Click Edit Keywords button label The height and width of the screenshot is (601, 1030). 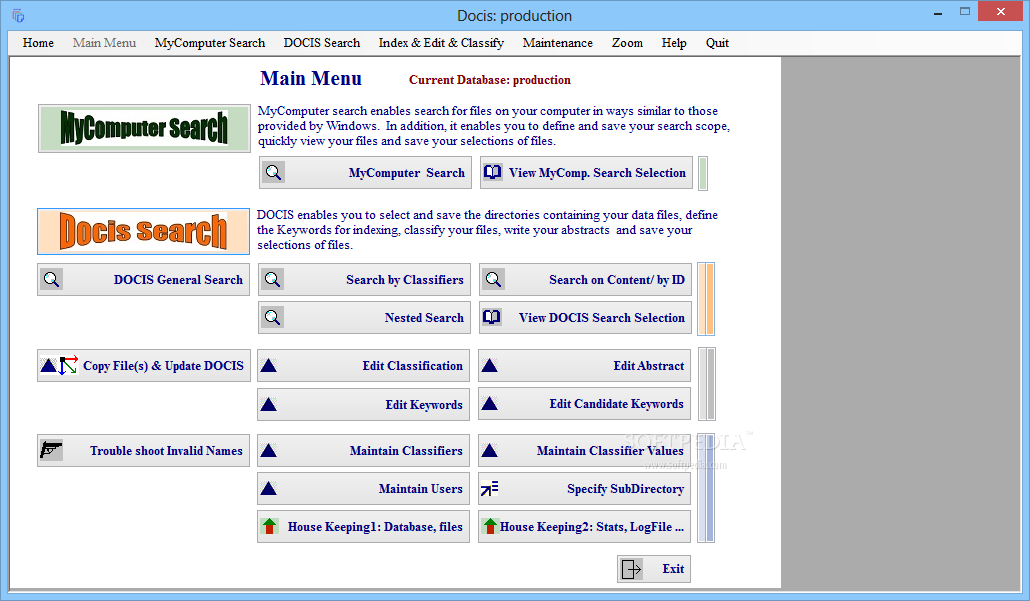424,405
